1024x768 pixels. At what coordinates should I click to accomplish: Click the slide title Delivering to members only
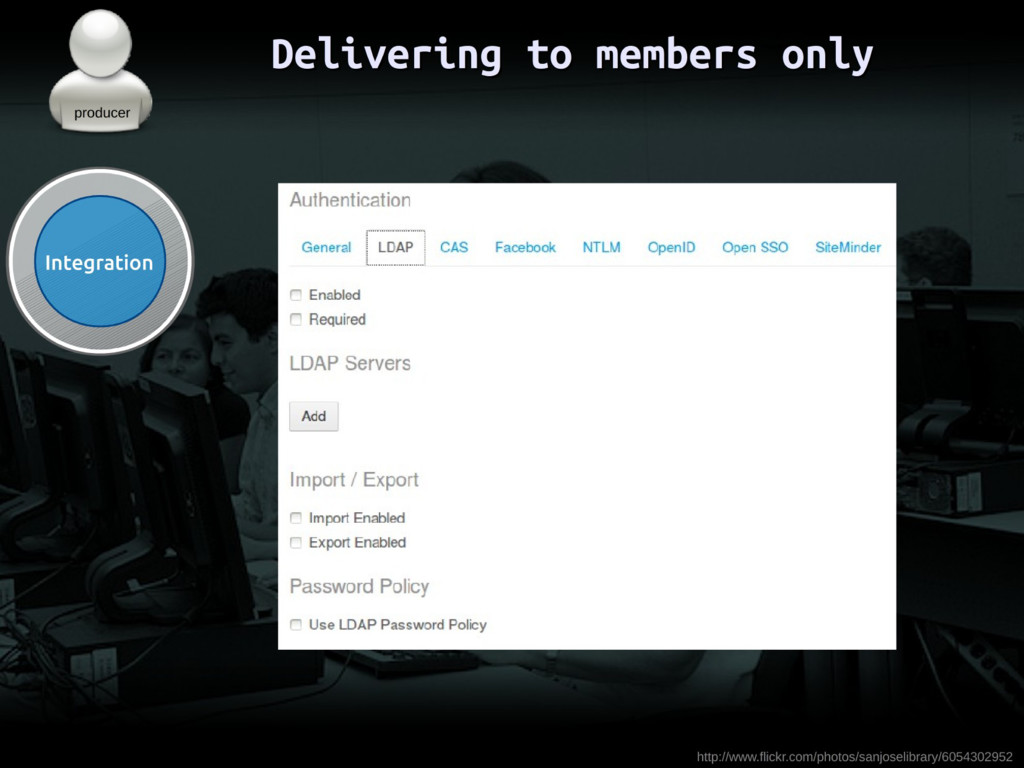click(x=572, y=55)
